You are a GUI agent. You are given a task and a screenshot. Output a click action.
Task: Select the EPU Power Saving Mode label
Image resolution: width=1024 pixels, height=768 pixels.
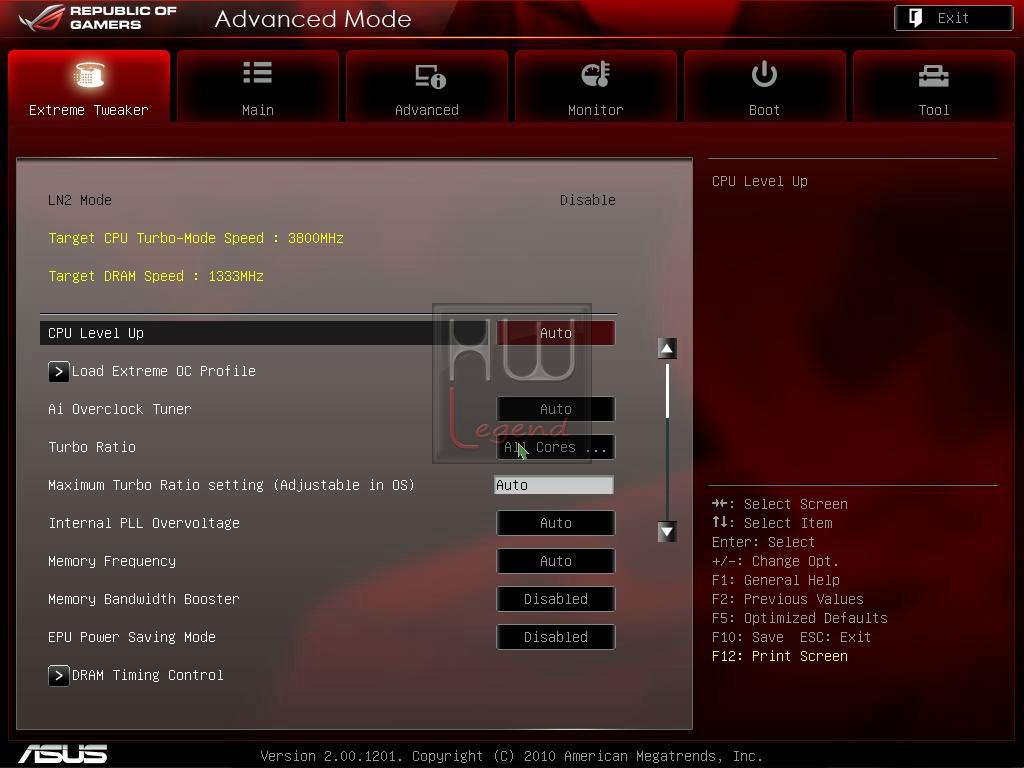pos(132,637)
